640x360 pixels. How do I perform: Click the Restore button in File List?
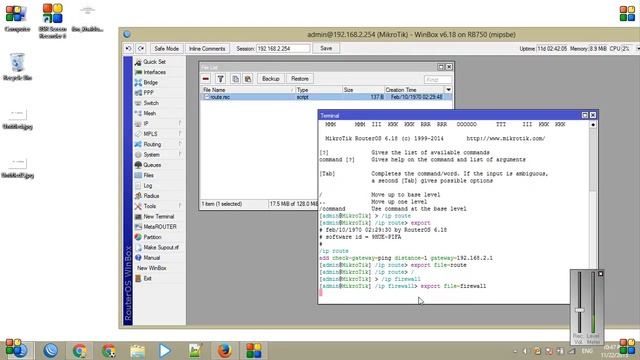(300, 78)
